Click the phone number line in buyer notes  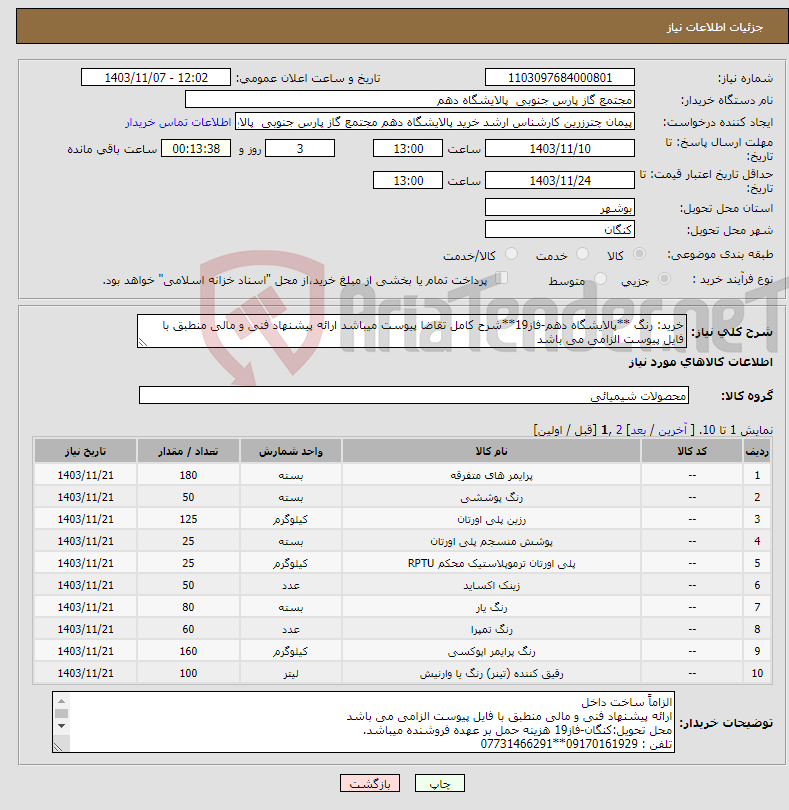click(576, 744)
